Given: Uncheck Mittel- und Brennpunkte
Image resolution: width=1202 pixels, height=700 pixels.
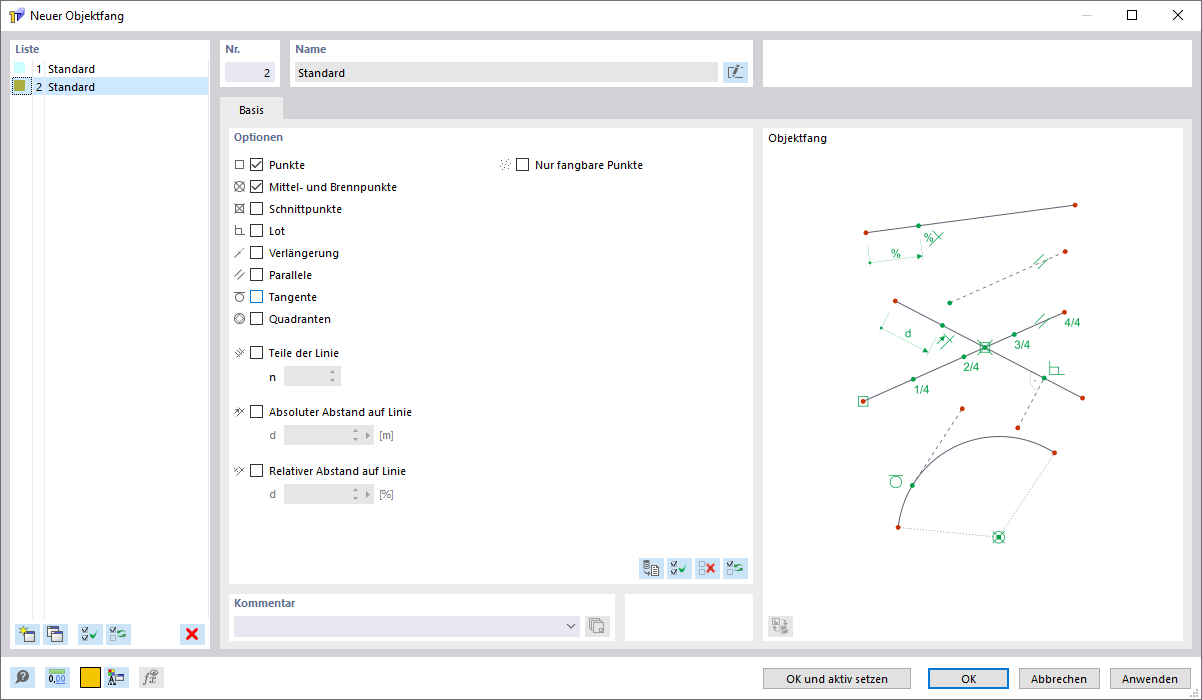Looking at the screenshot, I should tap(256, 187).
